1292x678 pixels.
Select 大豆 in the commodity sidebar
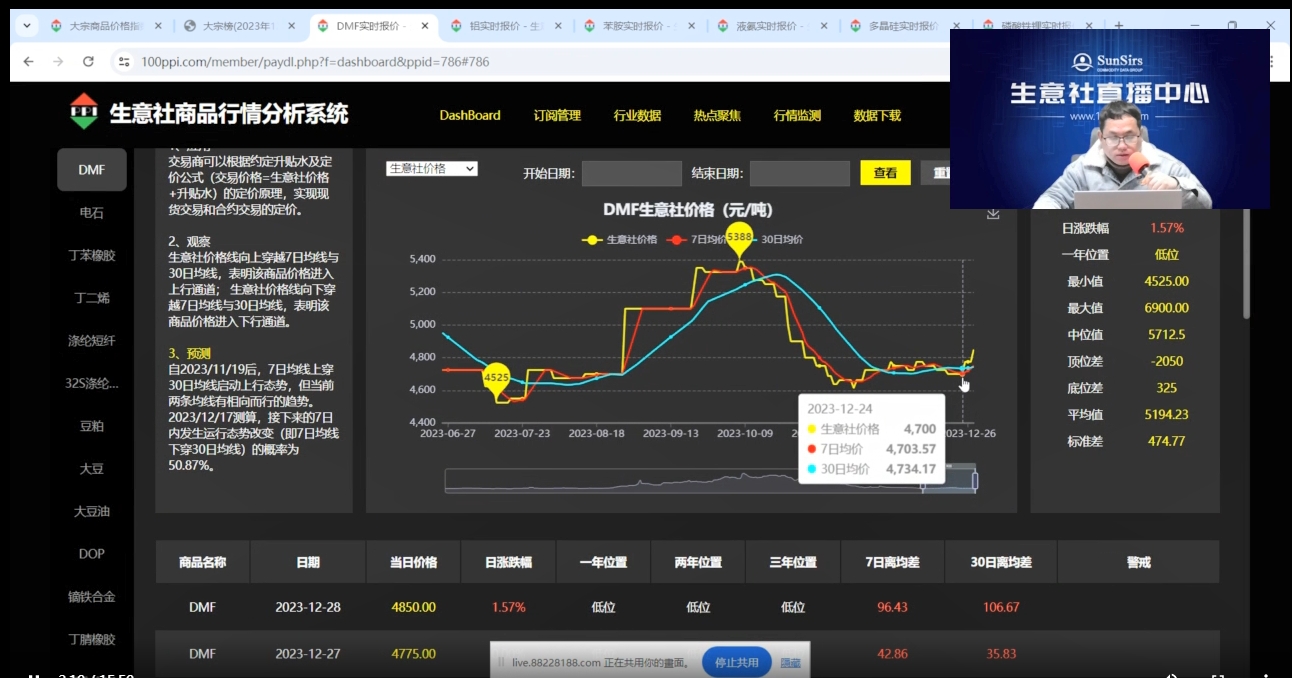[92, 468]
